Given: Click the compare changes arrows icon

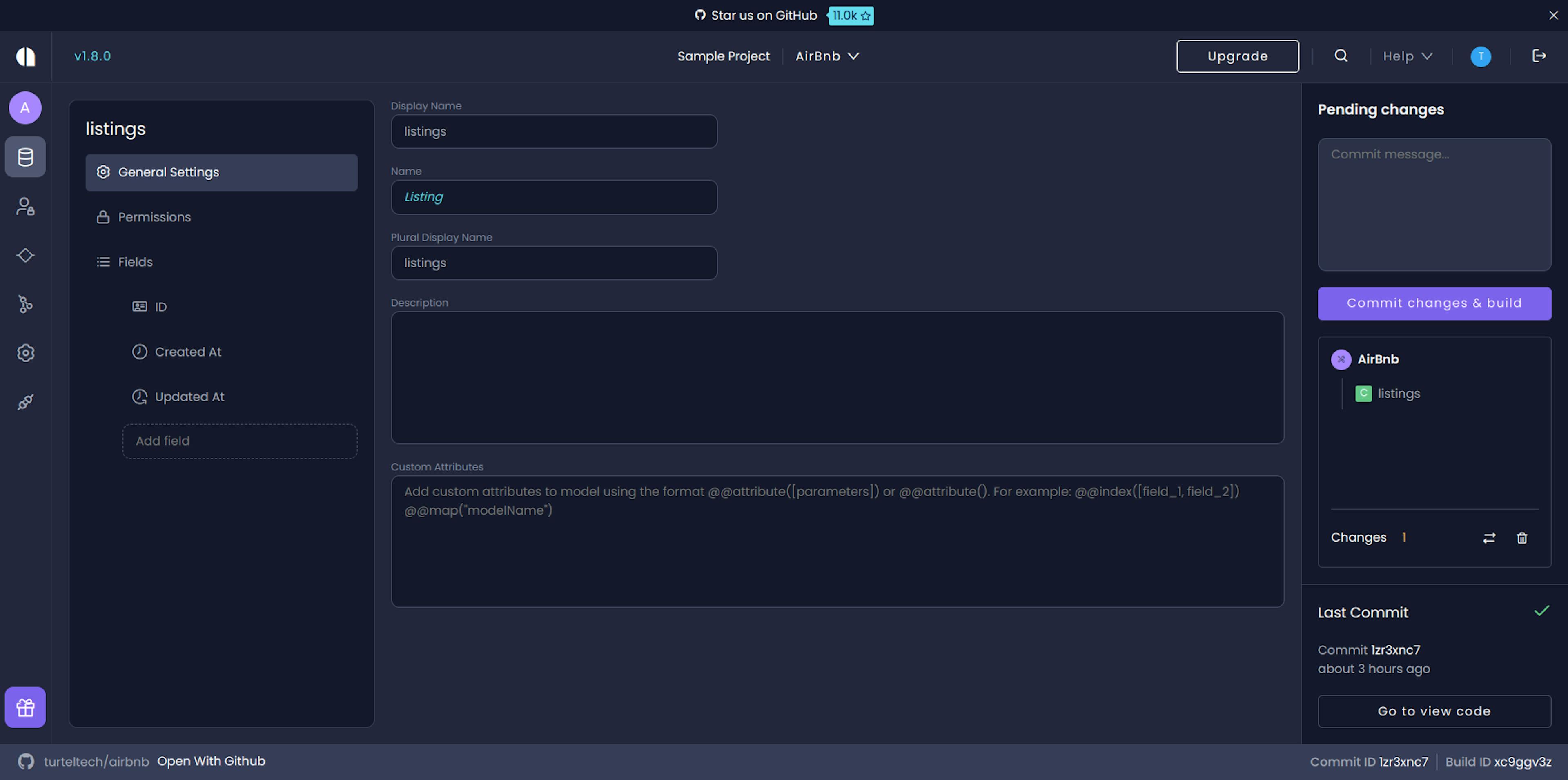Looking at the screenshot, I should pyautogui.click(x=1489, y=538).
